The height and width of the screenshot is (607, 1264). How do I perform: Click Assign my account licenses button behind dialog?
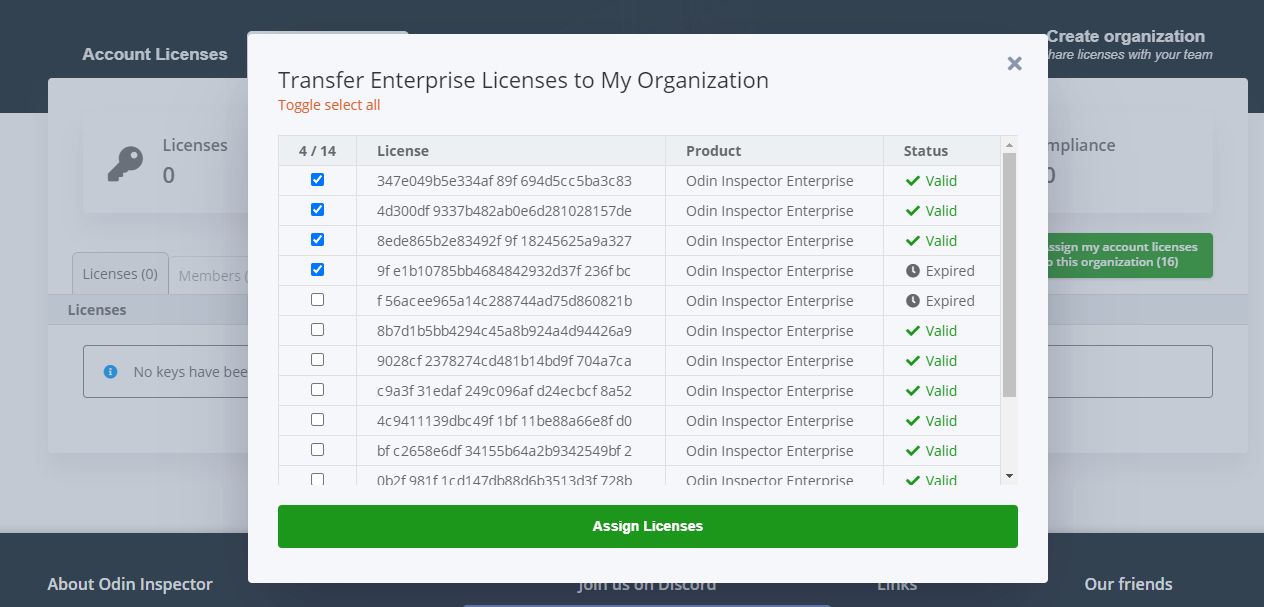[1130, 255]
